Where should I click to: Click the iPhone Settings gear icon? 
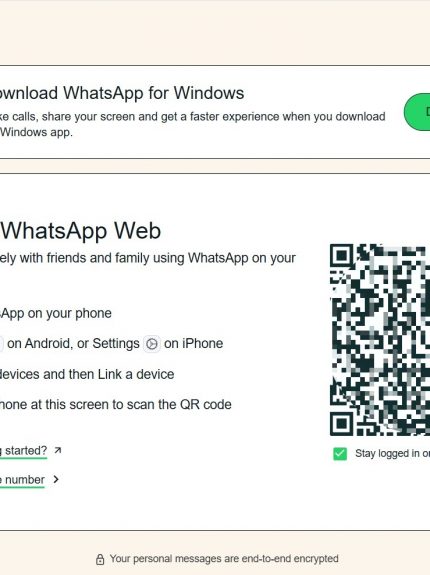pos(152,344)
